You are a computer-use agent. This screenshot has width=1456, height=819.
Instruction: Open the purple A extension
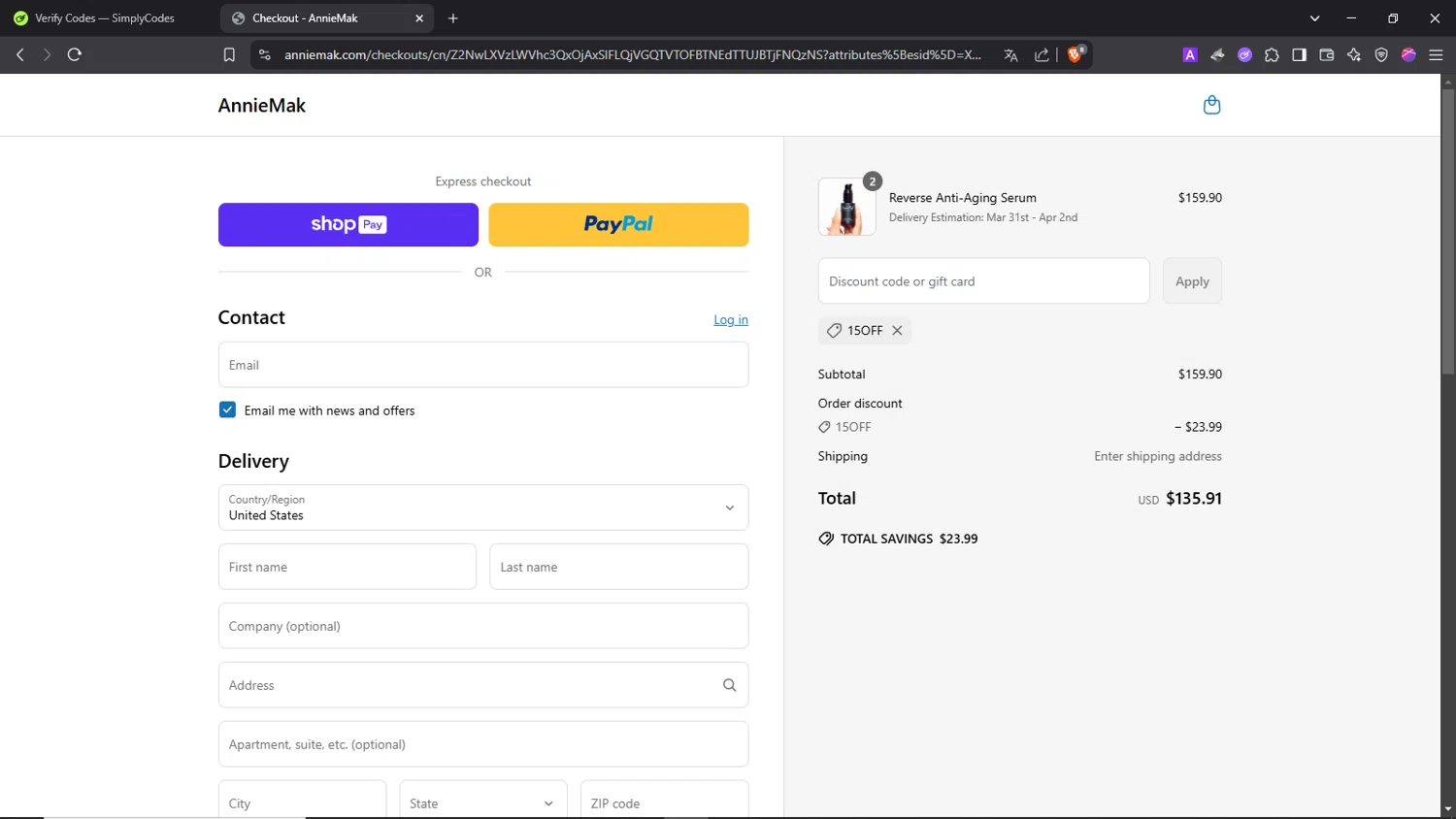tap(1189, 55)
